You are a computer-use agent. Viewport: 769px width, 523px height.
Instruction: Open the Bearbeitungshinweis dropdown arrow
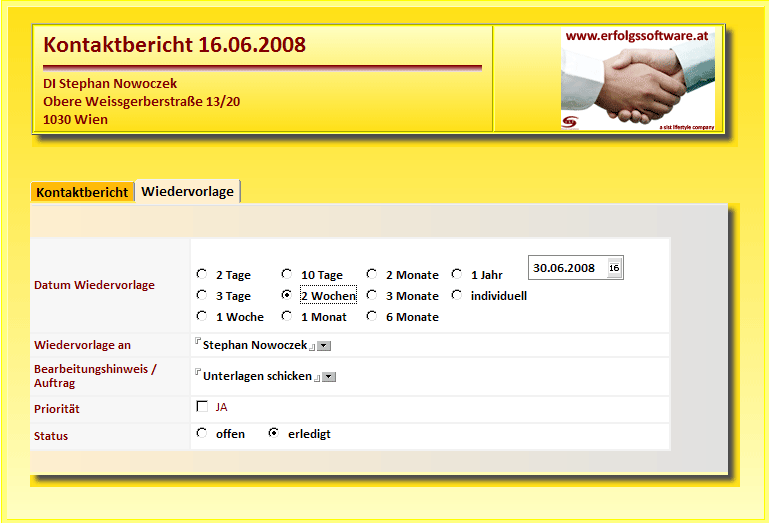(x=329, y=377)
